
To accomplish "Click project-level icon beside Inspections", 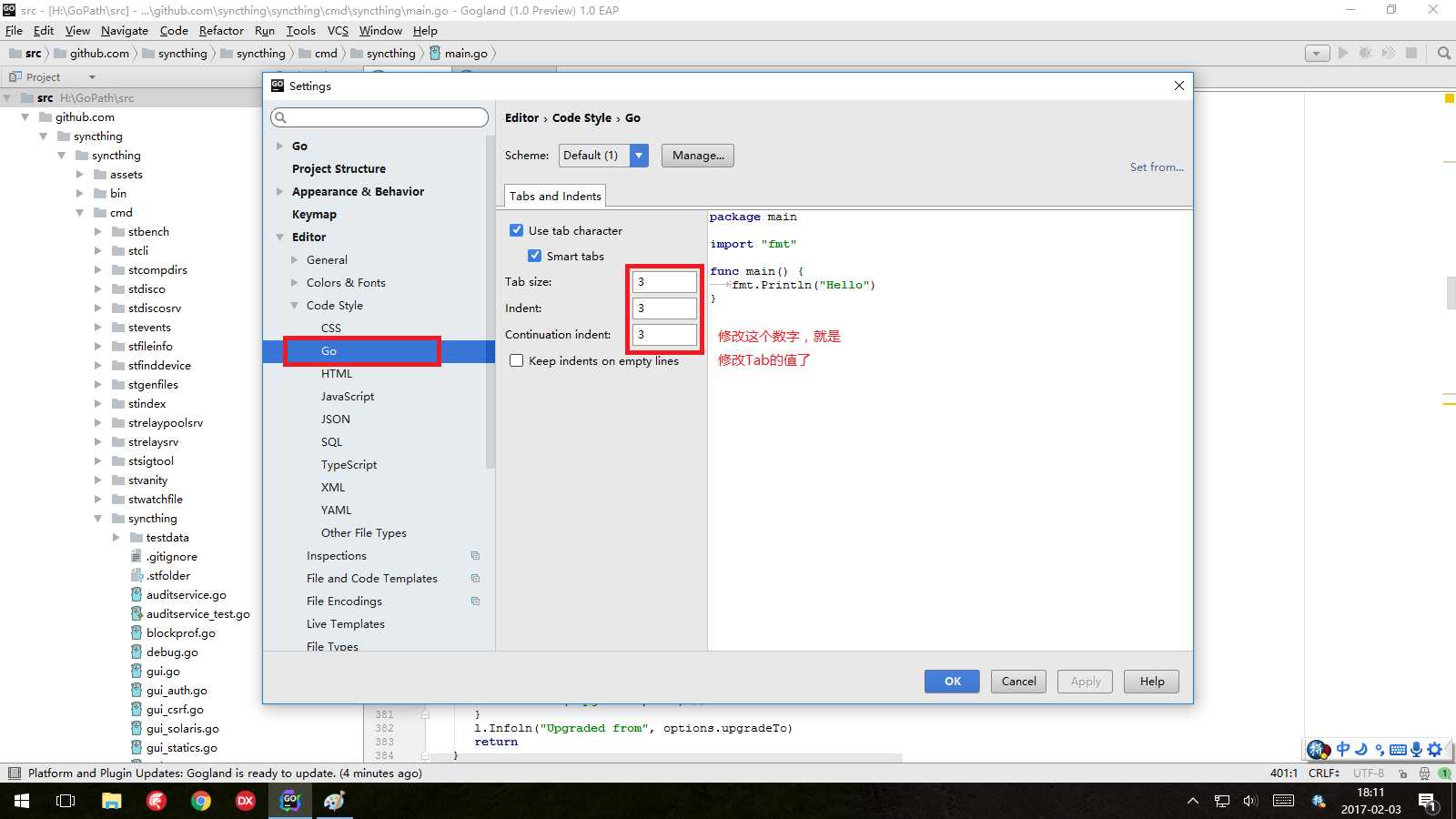I will pos(475,555).
